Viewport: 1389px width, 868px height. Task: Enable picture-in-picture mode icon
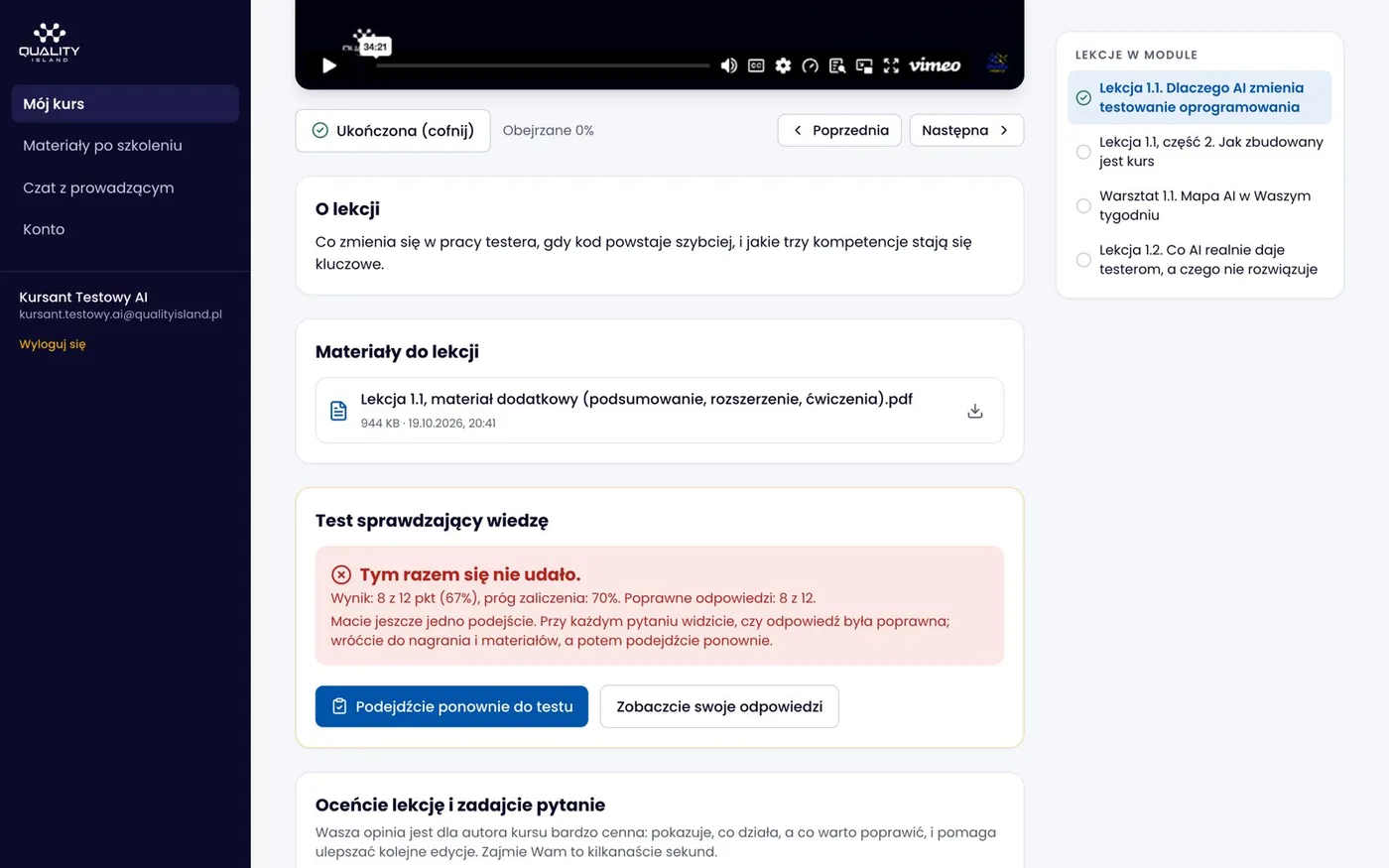coord(864,65)
